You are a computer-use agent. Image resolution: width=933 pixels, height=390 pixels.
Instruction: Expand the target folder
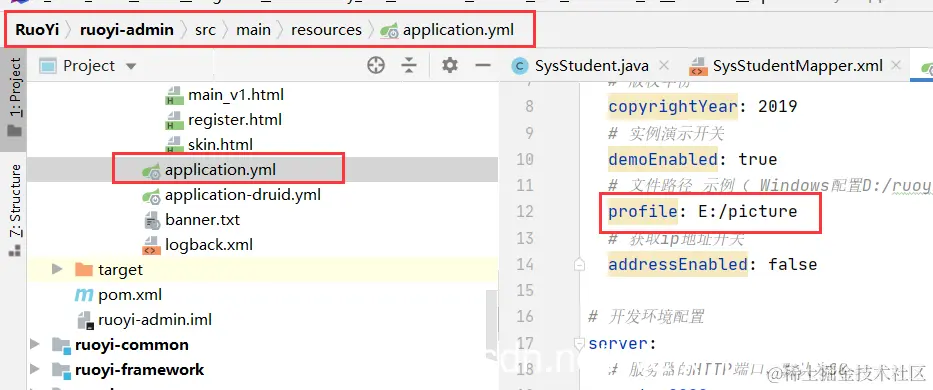coord(57,270)
